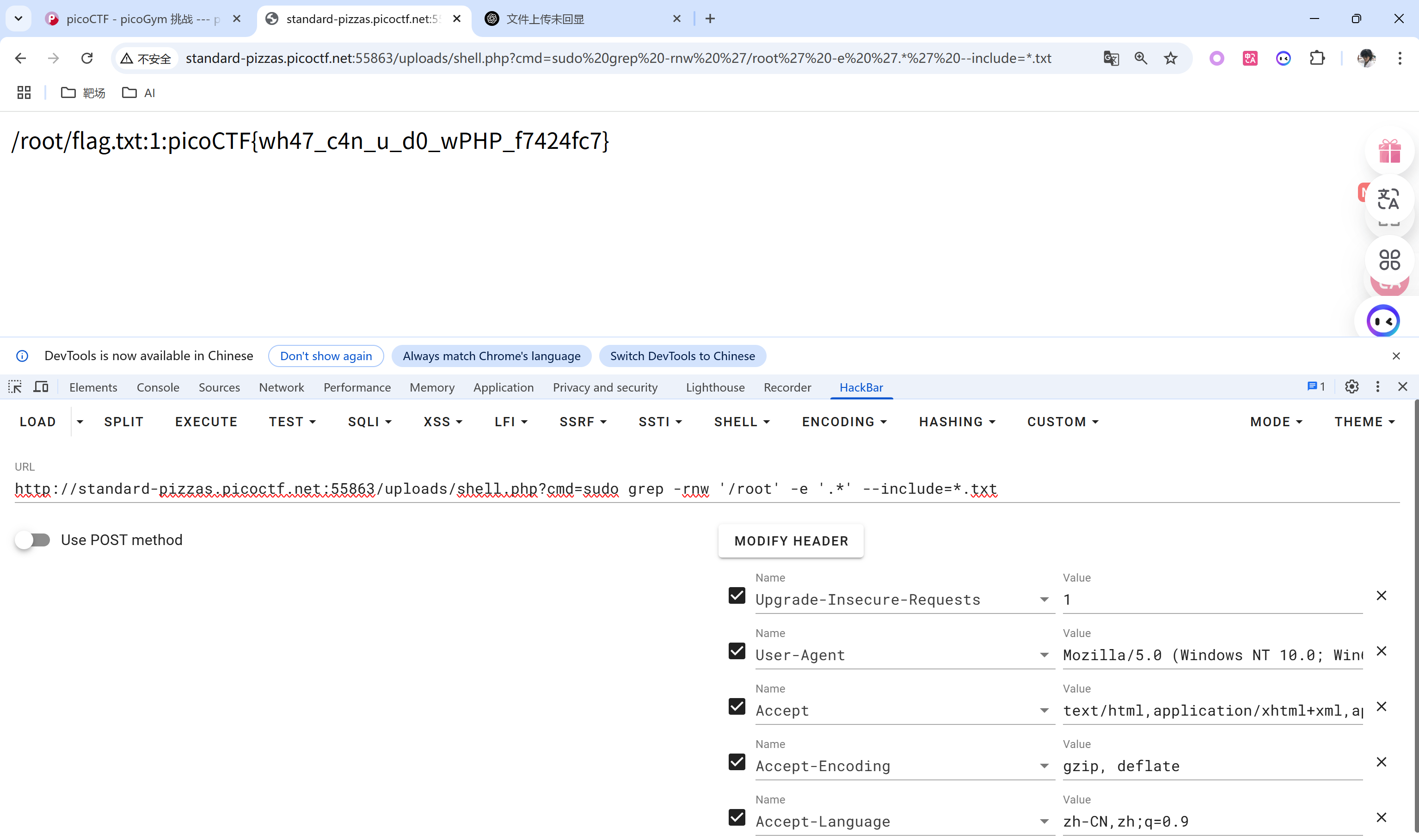Open DevTools settings gear
1419x840 pixels.
pyautogui.click(x=1351, y=386)
